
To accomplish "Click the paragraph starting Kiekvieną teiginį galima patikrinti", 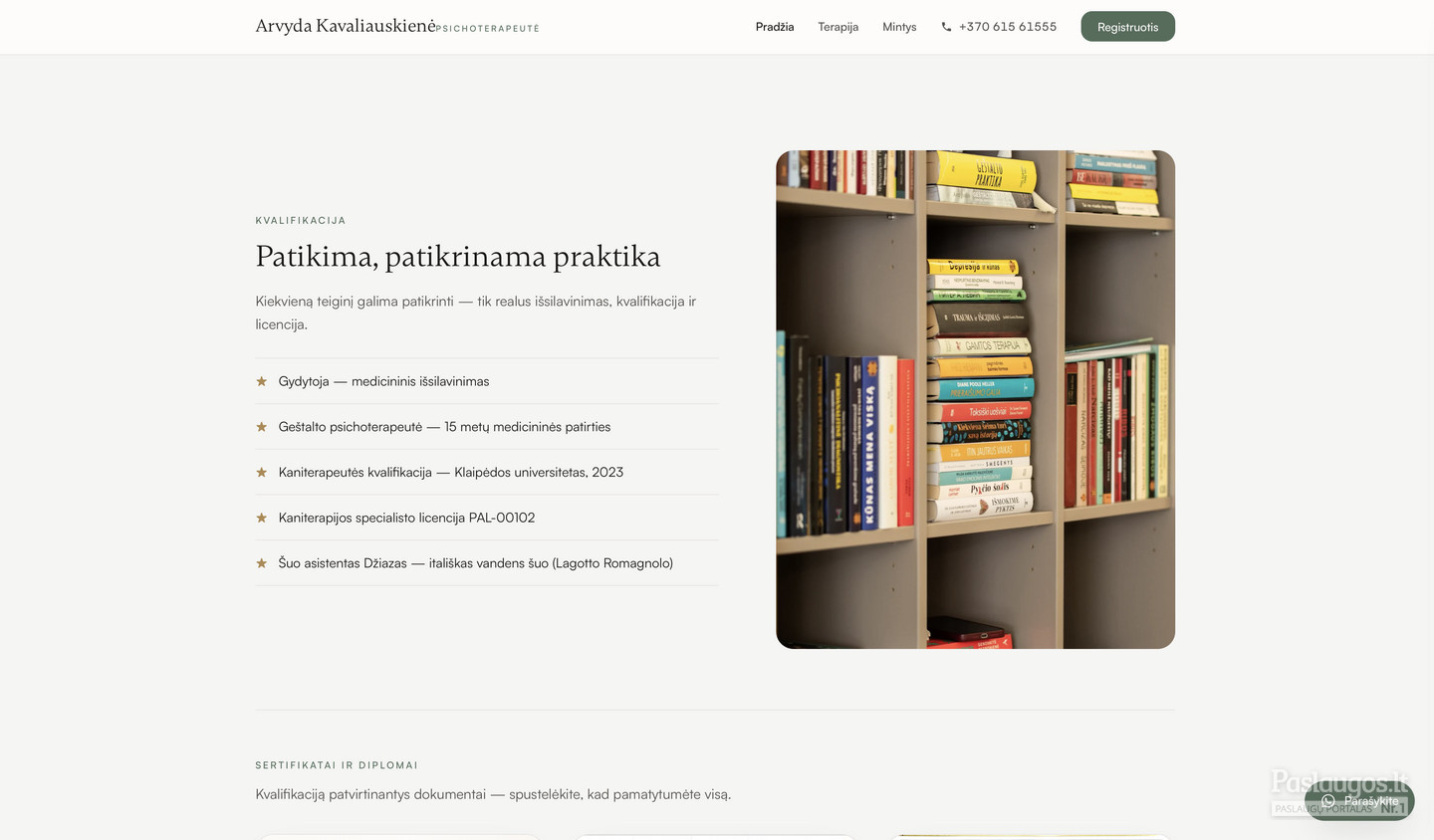I will (x=476, y=313).
